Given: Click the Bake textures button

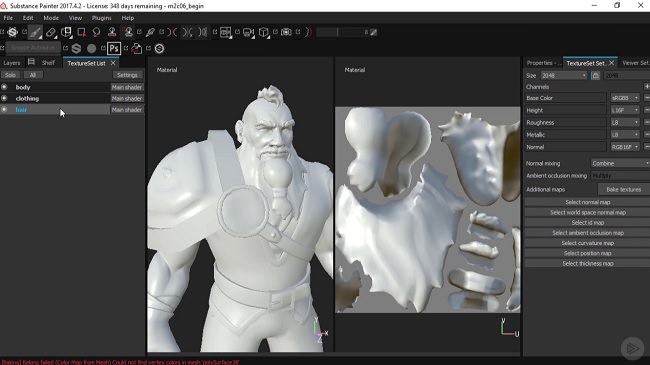Looking at the screenshot, I should point(623,190).
